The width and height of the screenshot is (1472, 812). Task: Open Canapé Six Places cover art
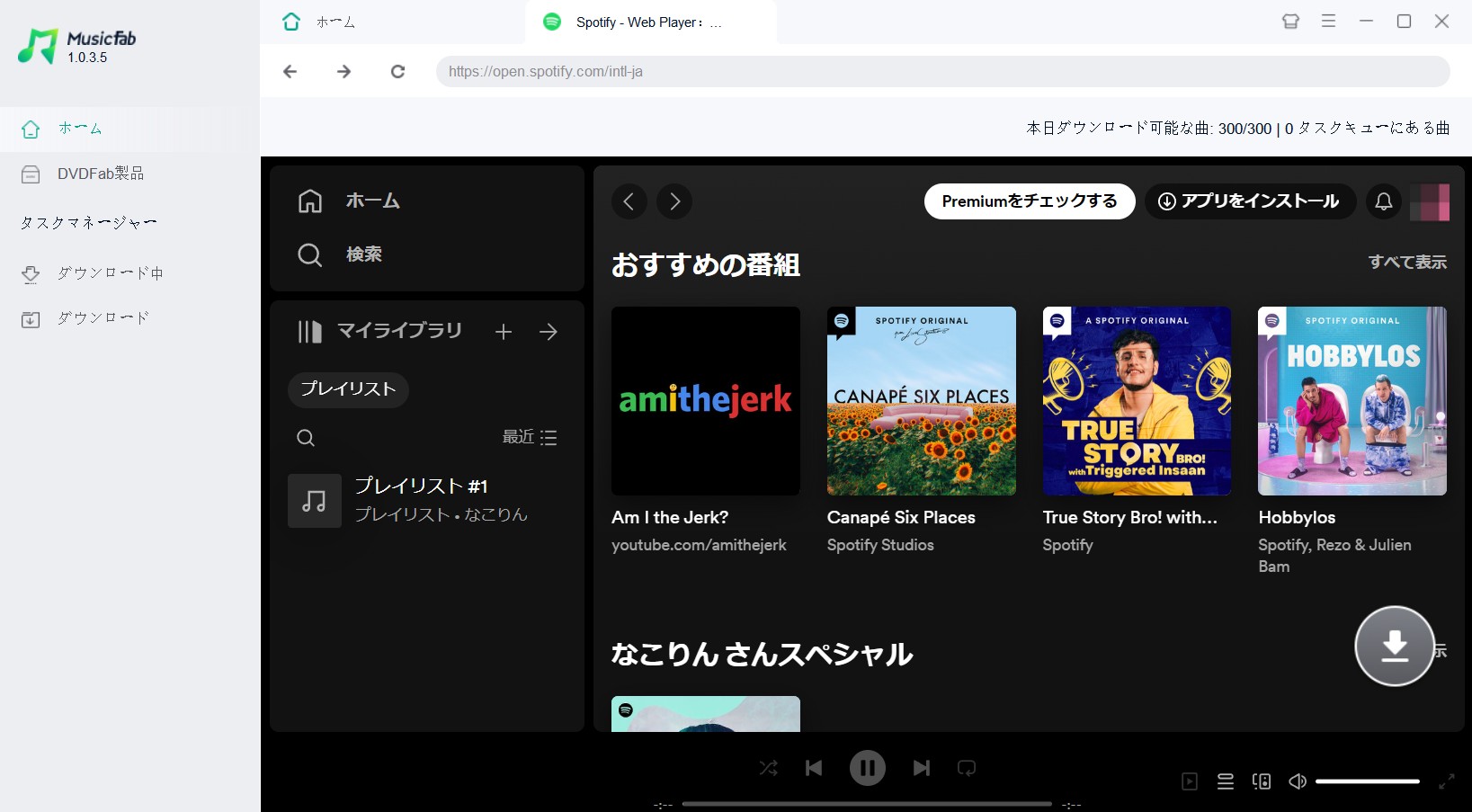click(x=922, y=401)
